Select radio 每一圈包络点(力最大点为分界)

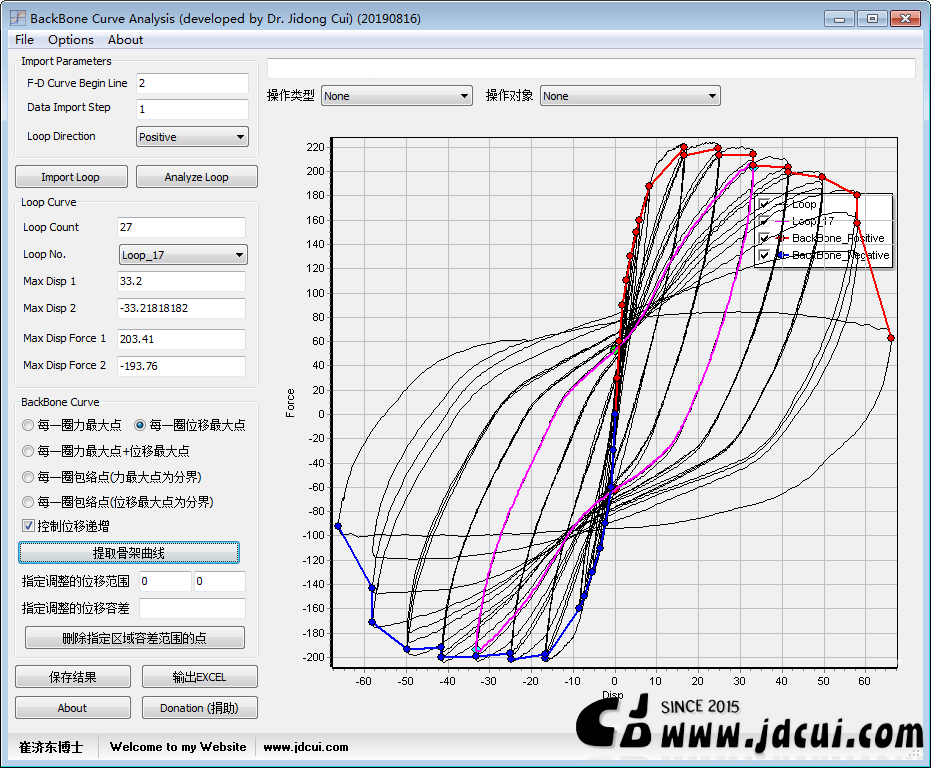coord(27,477)
